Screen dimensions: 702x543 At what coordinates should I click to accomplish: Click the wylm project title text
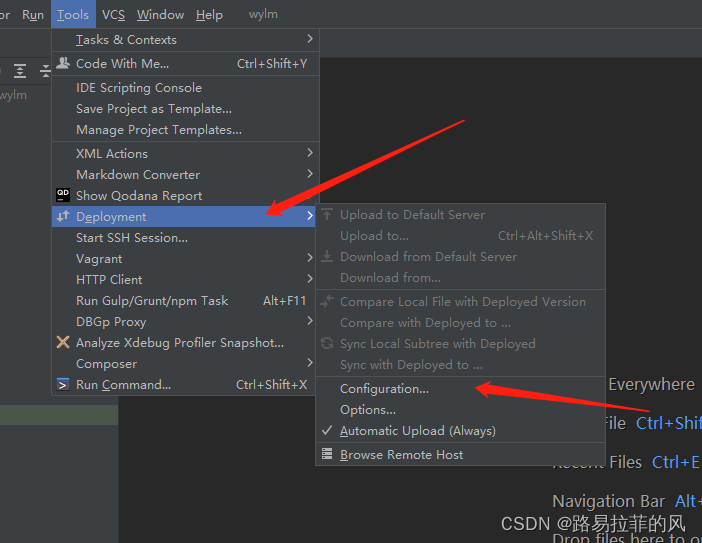click(x=263, y=14)
